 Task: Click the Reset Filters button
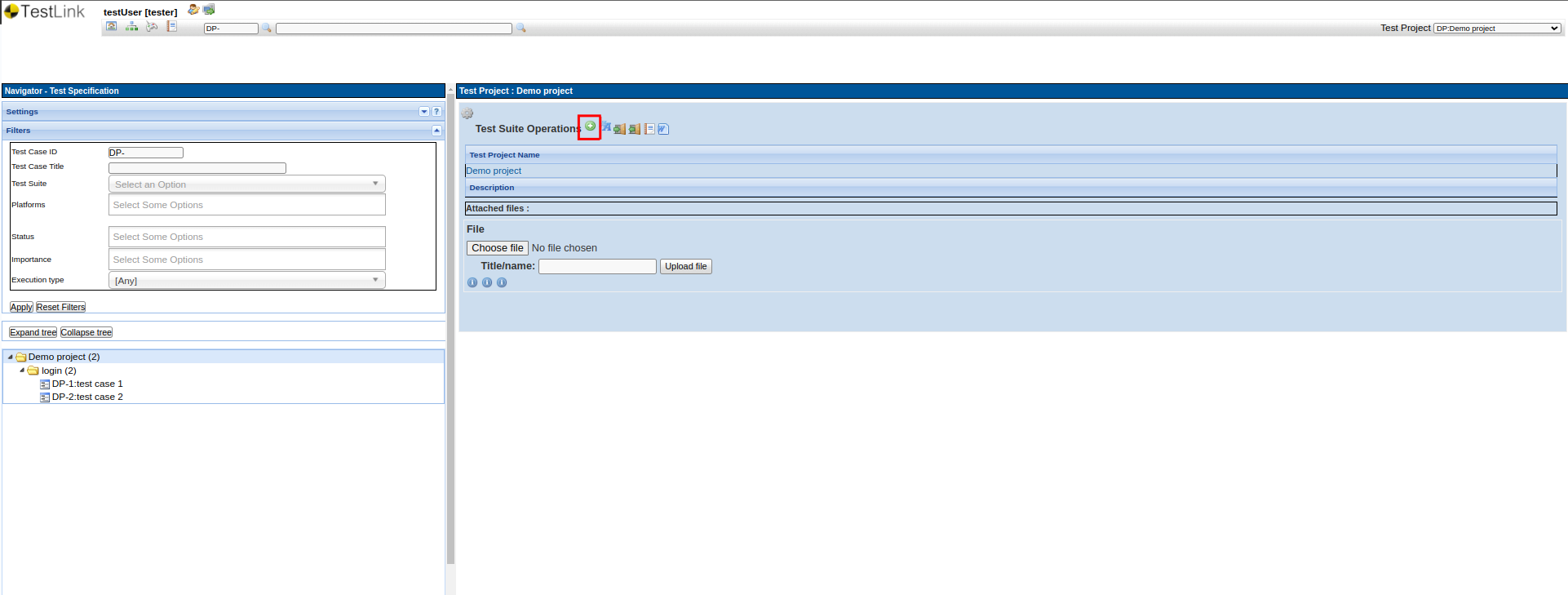[60, 308]
